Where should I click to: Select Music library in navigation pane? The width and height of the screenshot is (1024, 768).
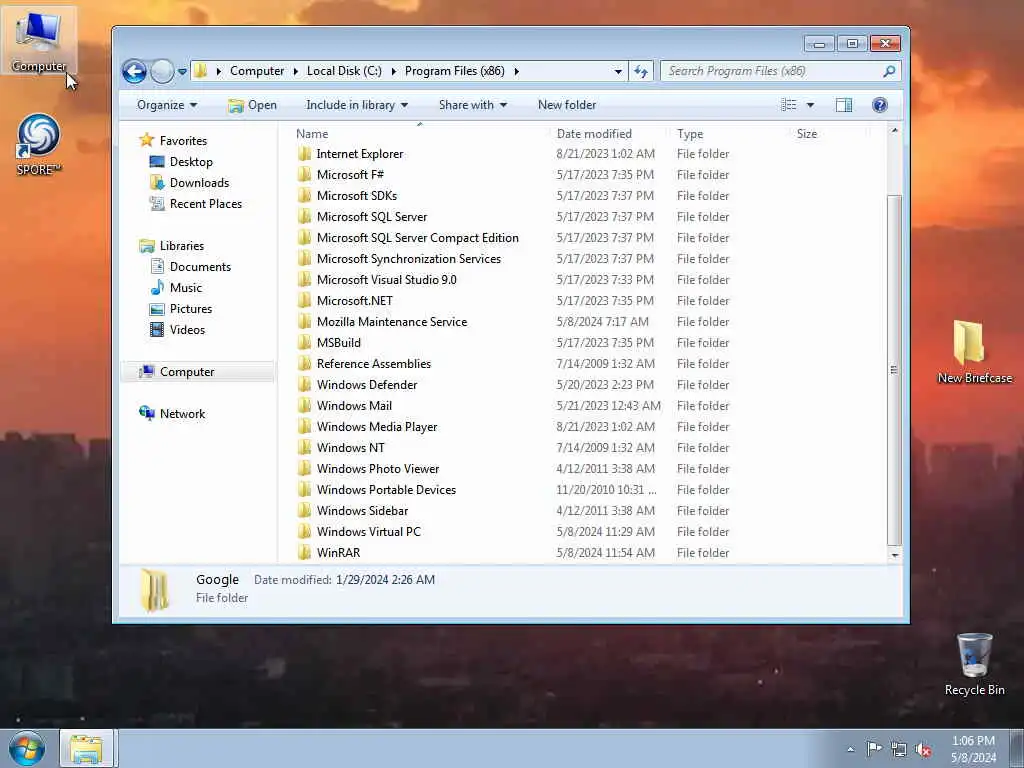176,288
